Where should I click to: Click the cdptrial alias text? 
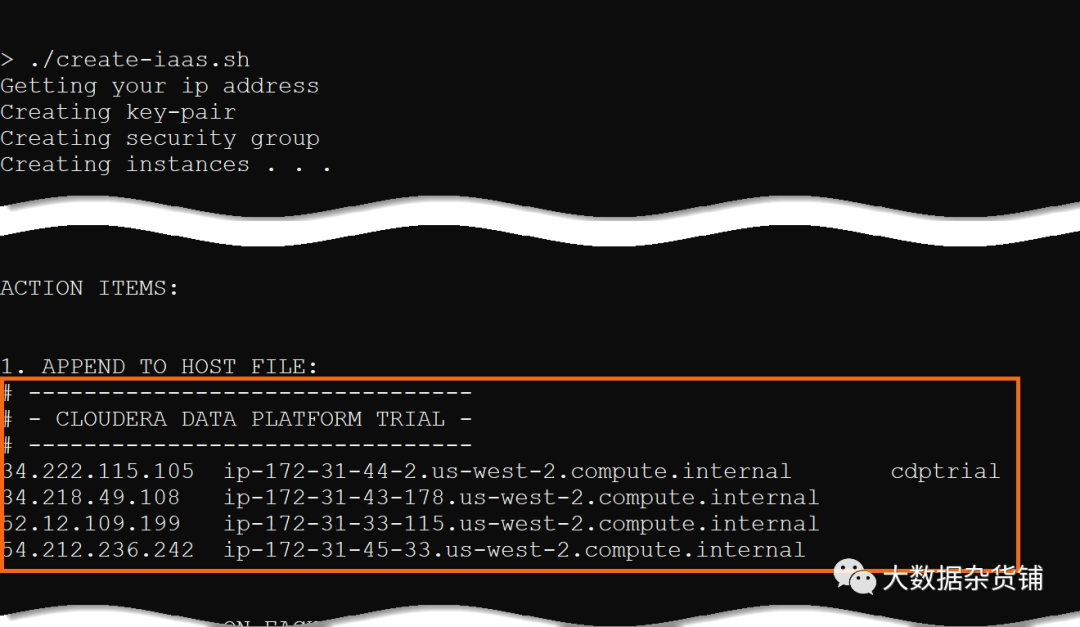945,472
